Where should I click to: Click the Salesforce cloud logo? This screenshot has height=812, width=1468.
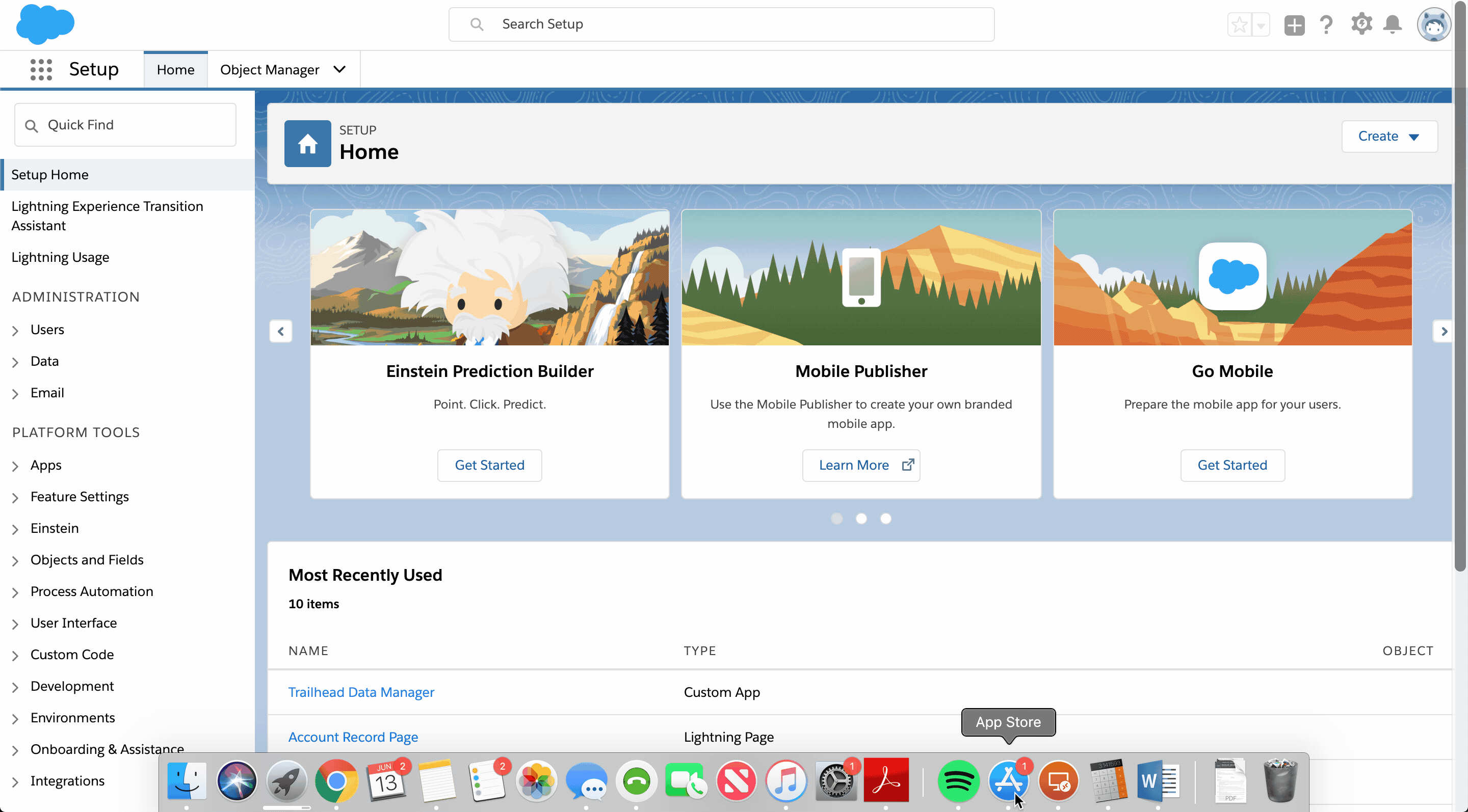[x=45, y=24]
